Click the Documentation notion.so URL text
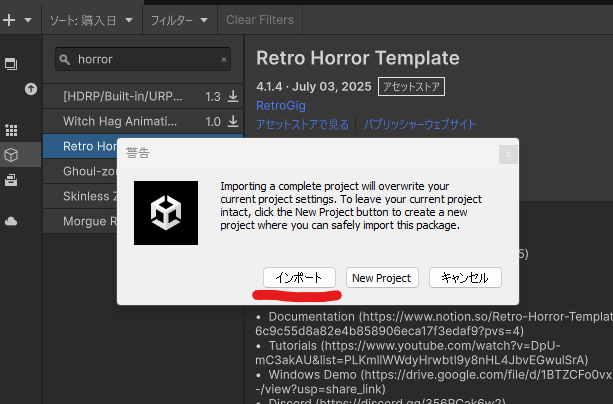 [434, 323]
